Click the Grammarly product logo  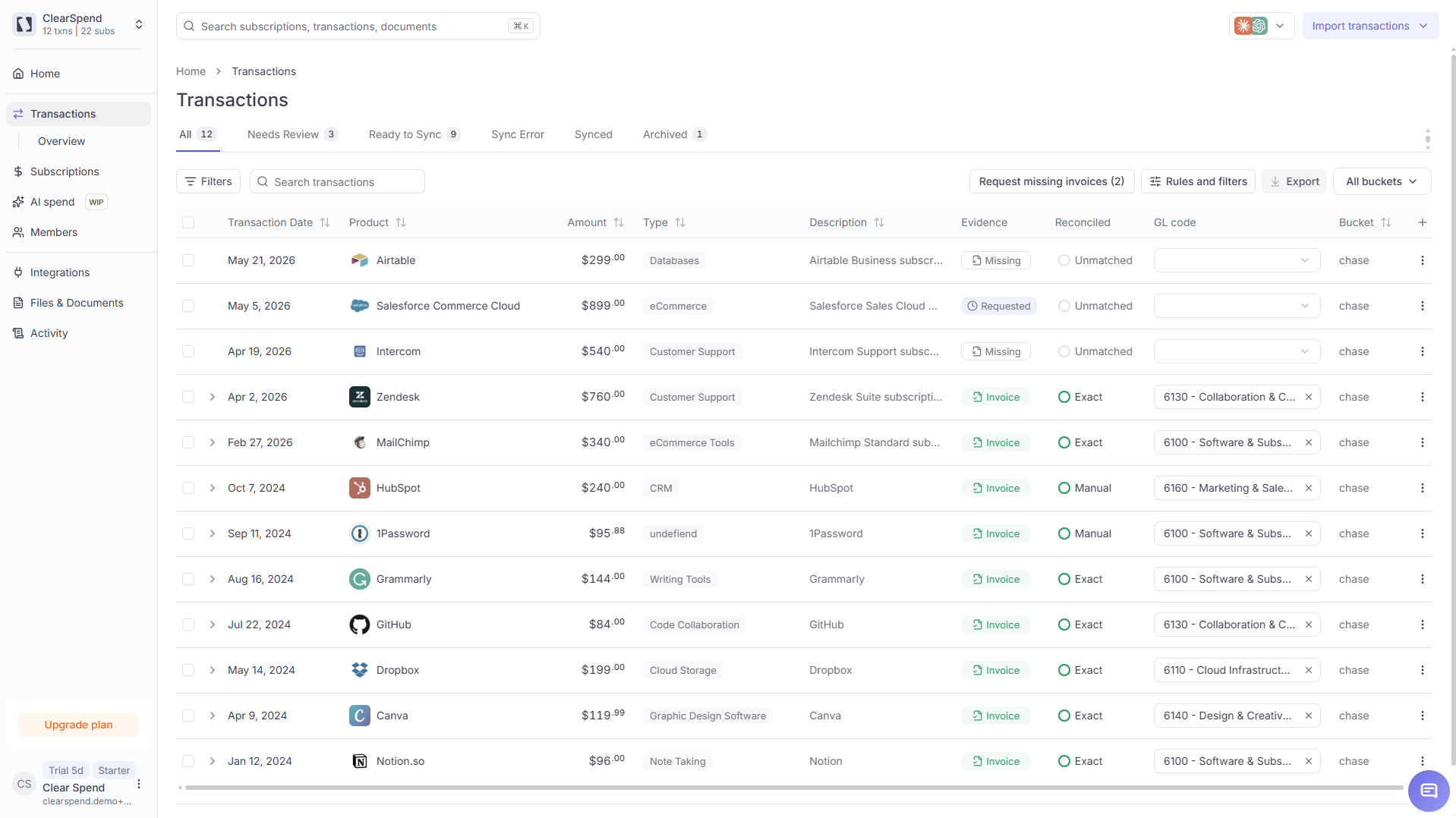359,579
